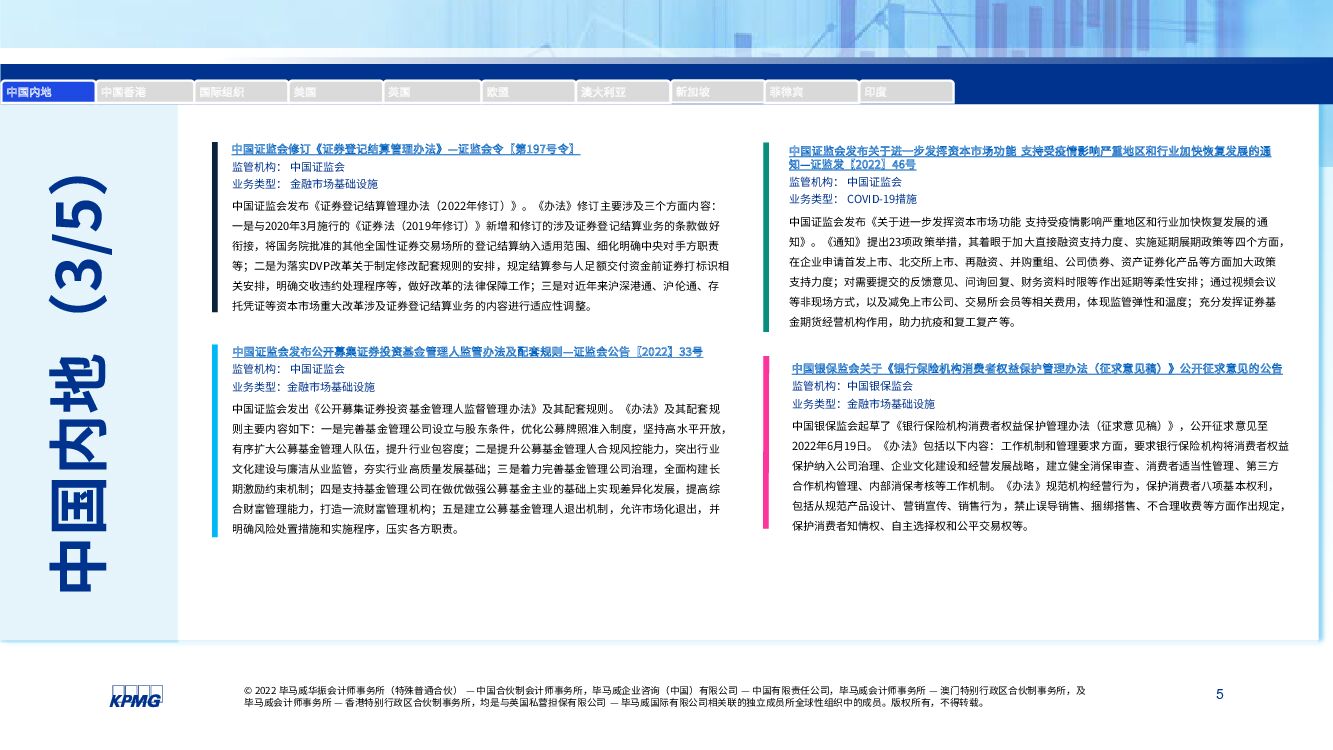Click paragraph starting 中国证监会发出《公开募集证券投资基金管理人监督管理办法》
Screen dimensions: 1333x750
coord(477,469)
